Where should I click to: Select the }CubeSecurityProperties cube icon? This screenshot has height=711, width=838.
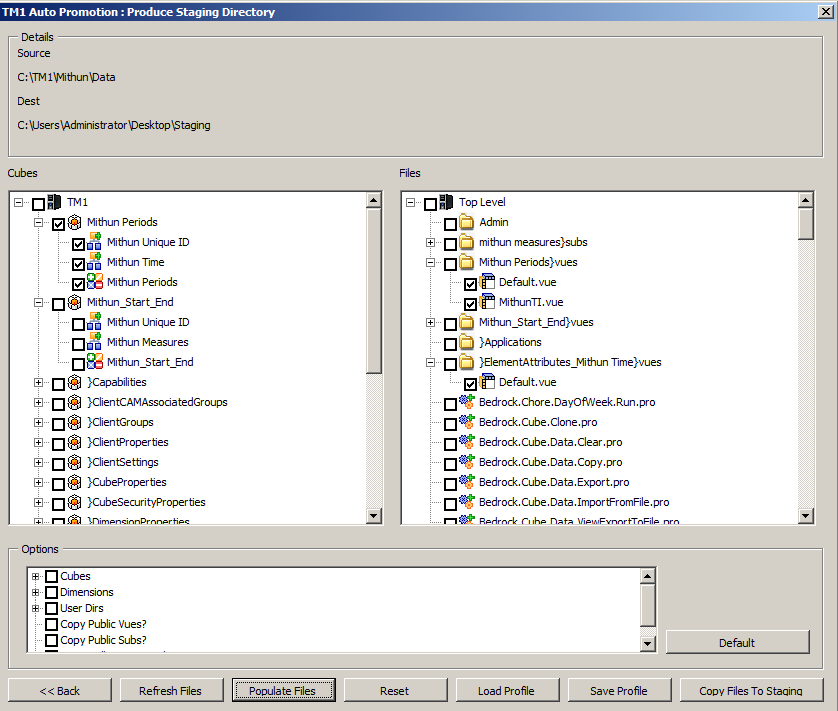coord(75,503)
